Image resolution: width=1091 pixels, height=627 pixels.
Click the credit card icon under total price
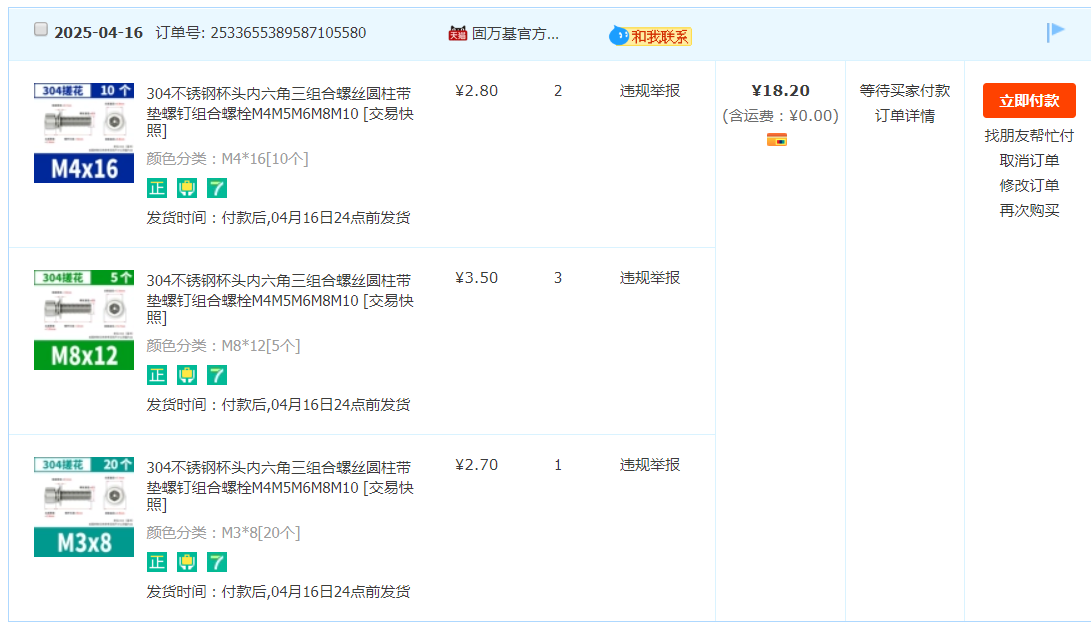pos(777,139)
